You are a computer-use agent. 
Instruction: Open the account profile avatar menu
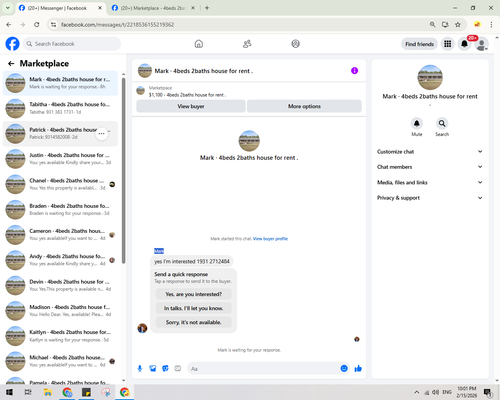coord(481,44)
